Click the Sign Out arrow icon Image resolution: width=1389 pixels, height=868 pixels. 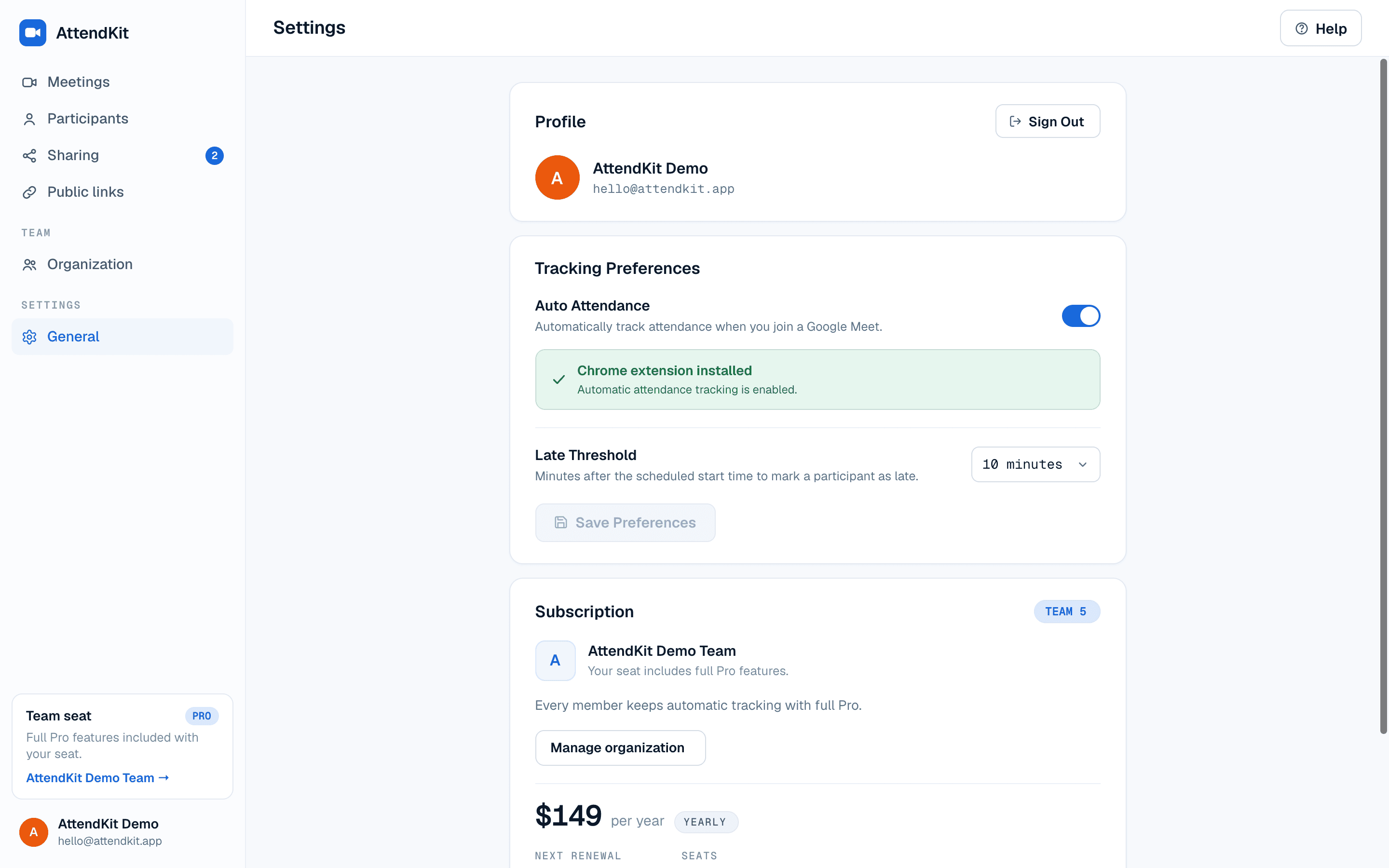point(1015,121)
